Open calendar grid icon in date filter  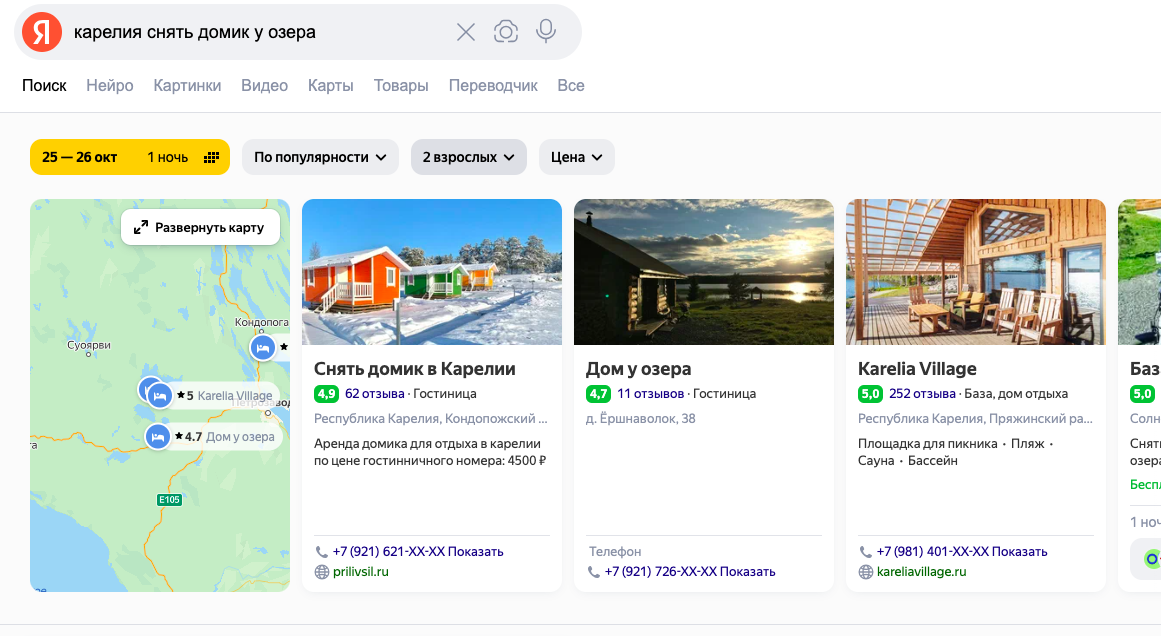coord(212,157)
